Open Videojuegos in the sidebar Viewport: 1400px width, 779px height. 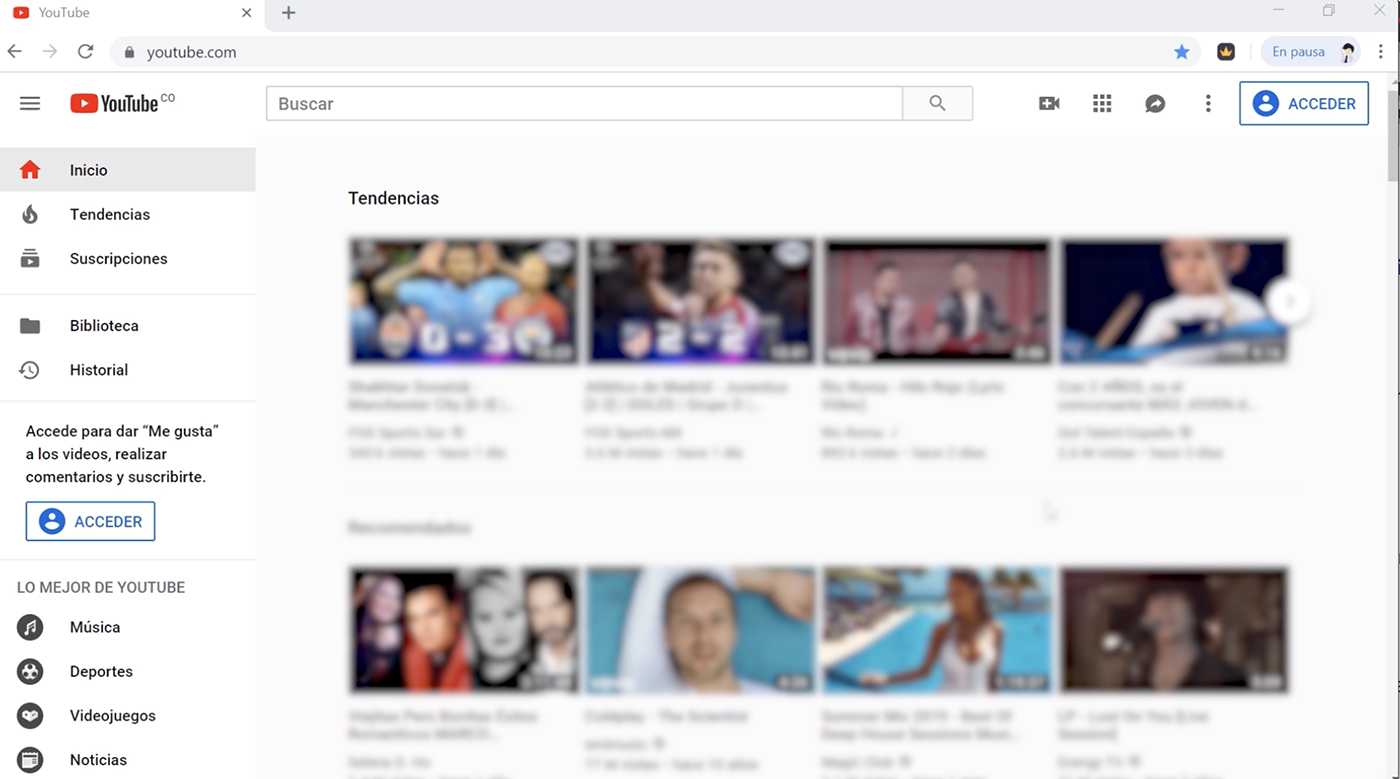coord(128,715)
